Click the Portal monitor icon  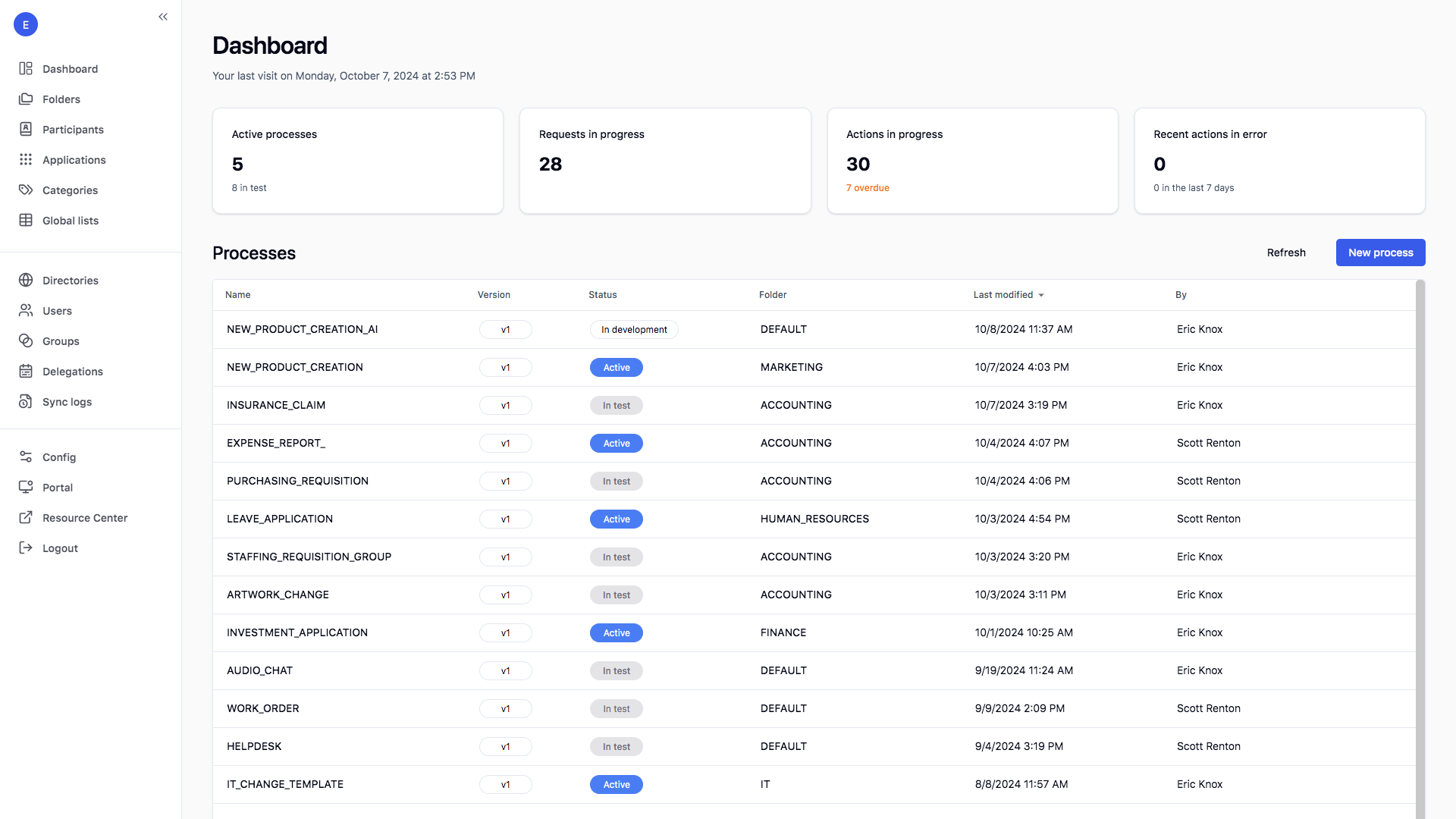point(26,488)
